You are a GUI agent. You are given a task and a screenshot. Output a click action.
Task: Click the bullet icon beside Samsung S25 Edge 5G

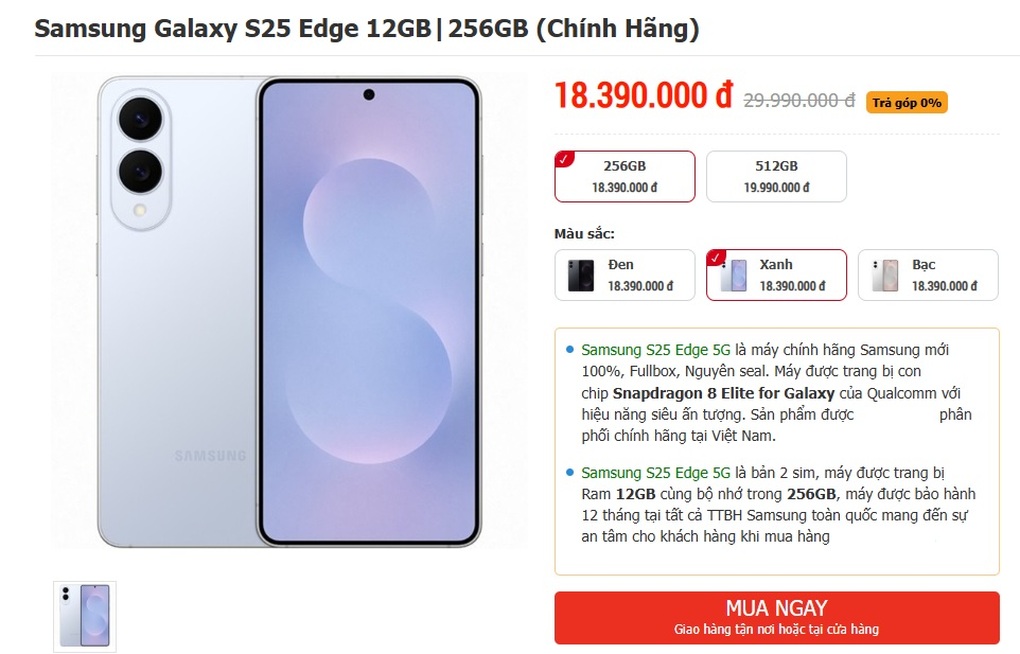pyautogui.click(x=569, y=352)
